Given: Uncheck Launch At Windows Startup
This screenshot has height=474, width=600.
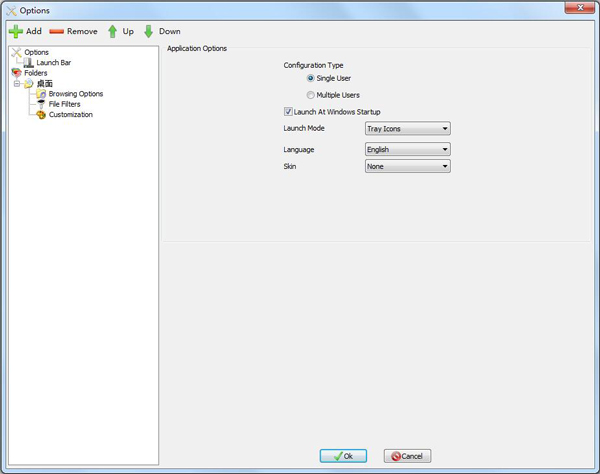Looking at the screenshot, I should pos(289,111).
